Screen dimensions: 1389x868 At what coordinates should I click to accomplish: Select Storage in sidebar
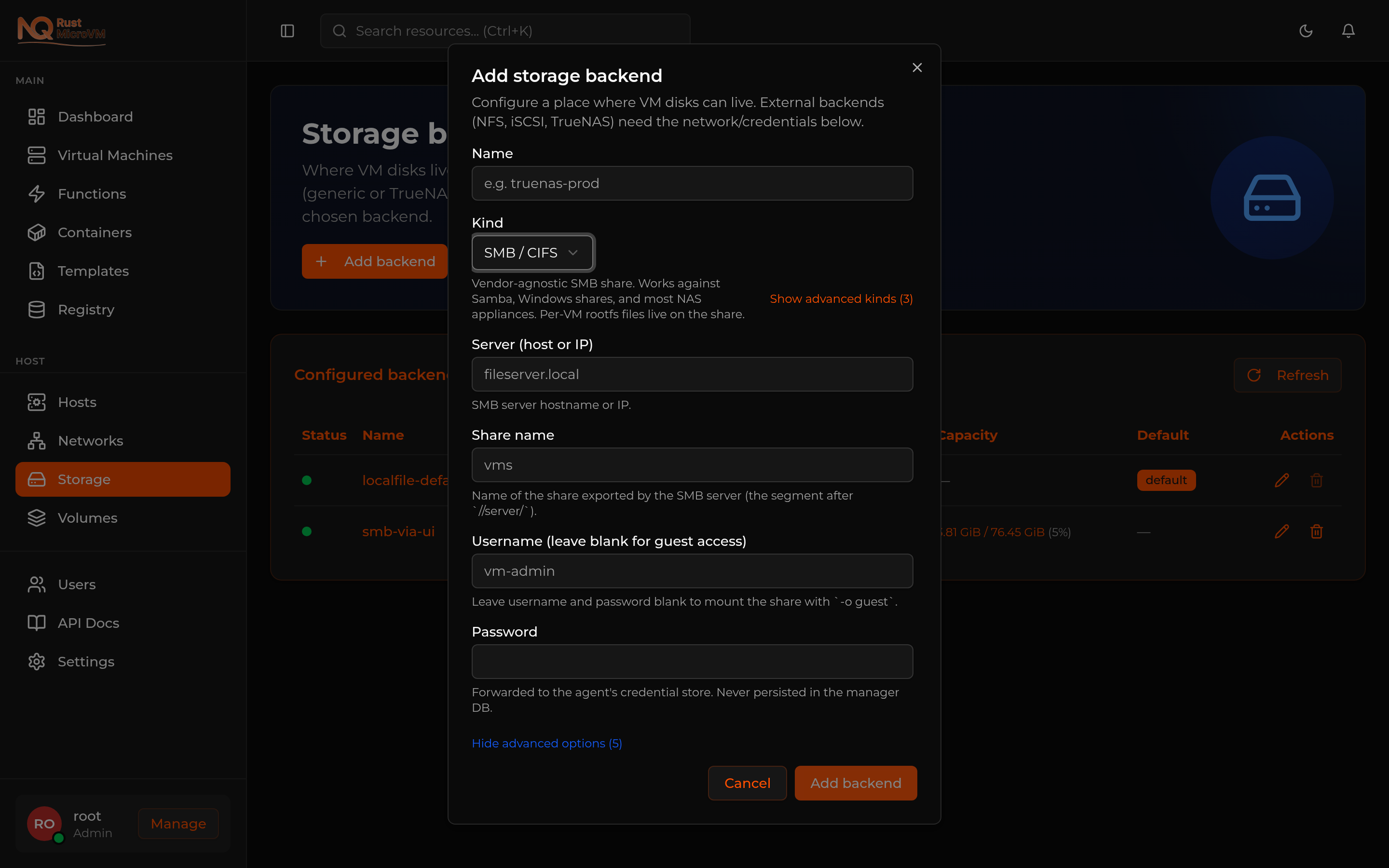[x=123, y=479]
